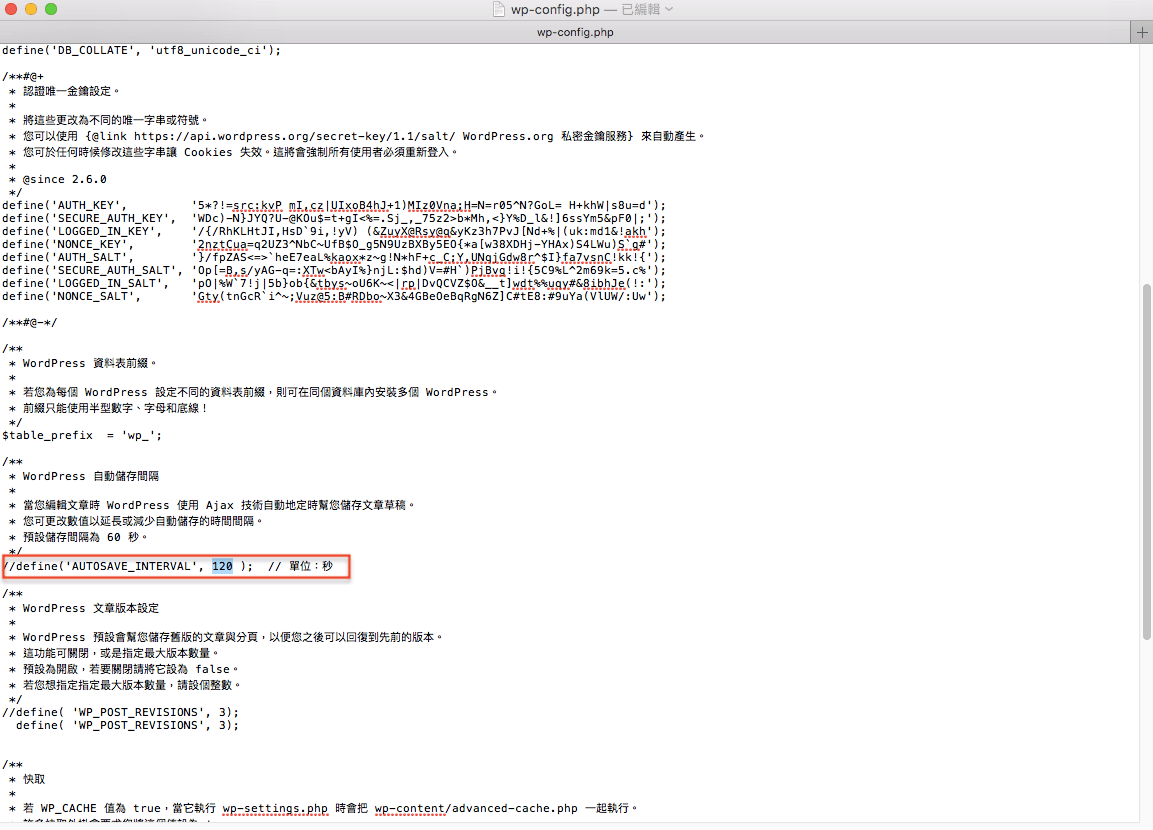Click the document proxy icon in title bar
Viewport: 1153px width, 830px height.
click(499, 10)
